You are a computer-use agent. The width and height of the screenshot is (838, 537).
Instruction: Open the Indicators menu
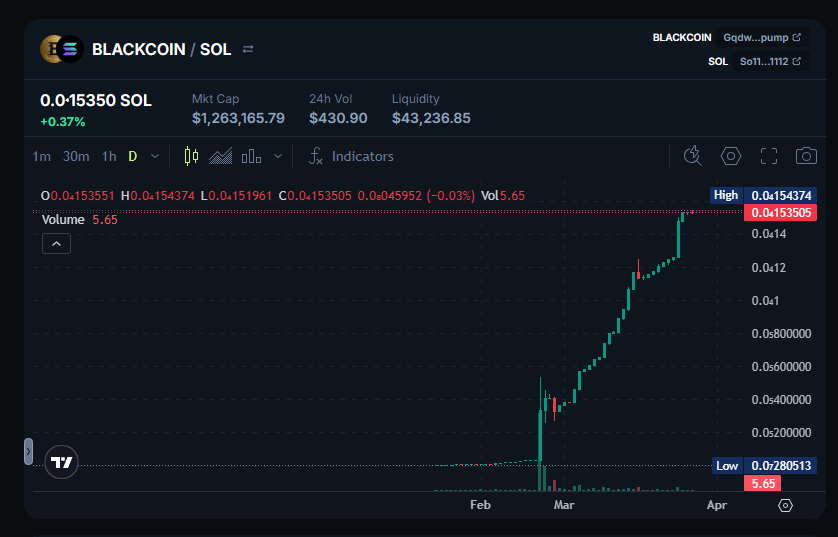coord(351,157)
